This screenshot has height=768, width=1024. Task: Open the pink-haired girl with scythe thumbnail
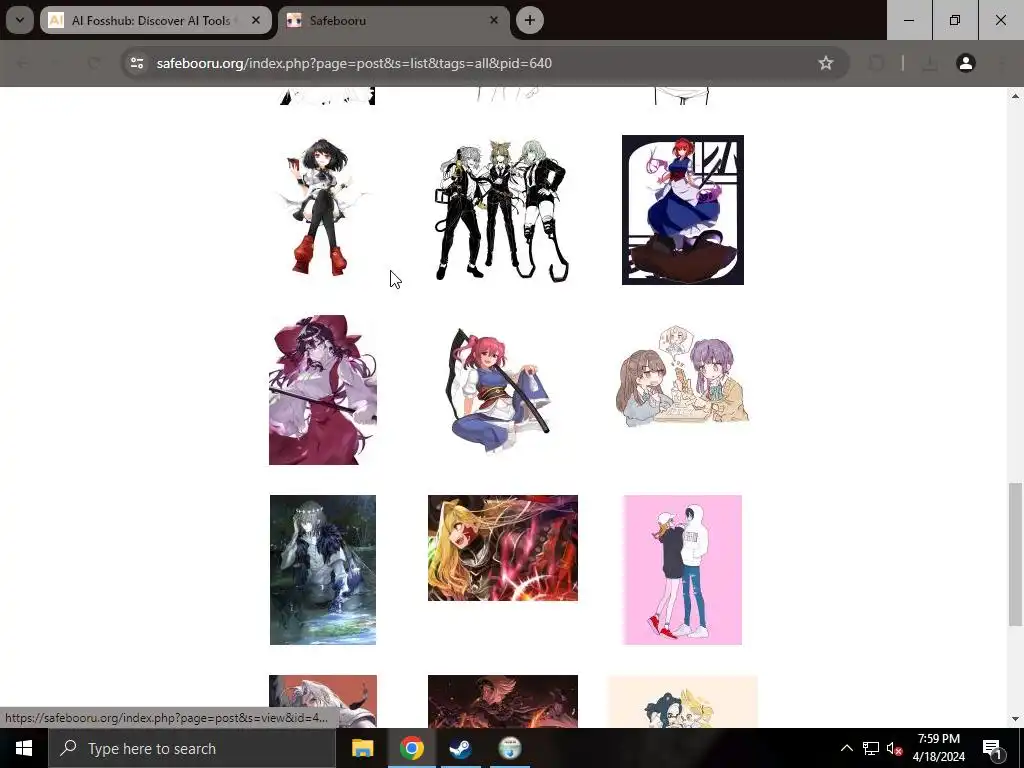502,389
